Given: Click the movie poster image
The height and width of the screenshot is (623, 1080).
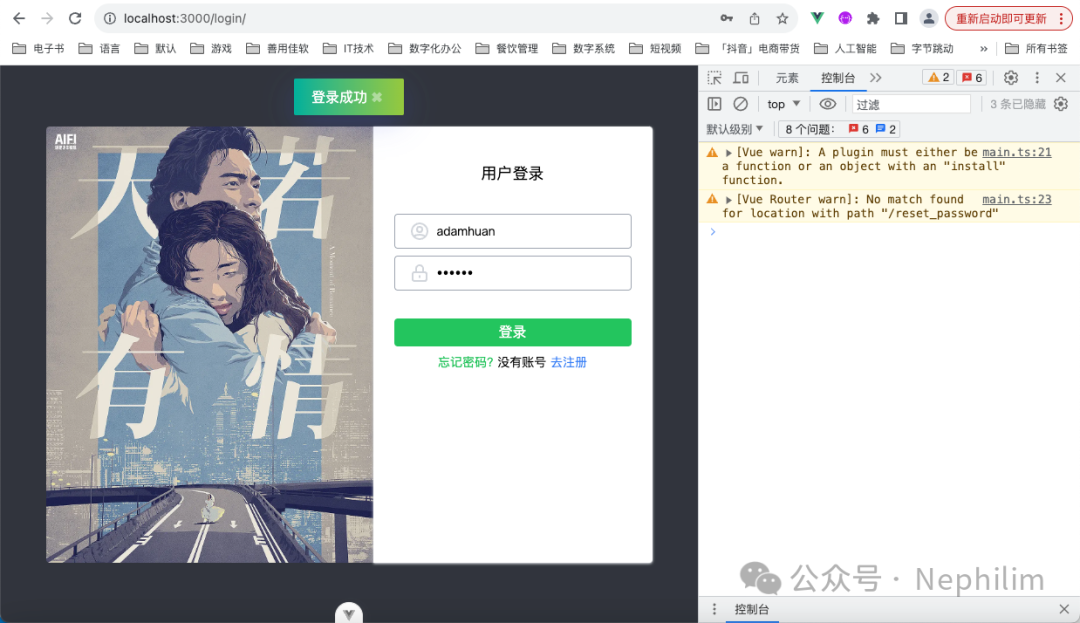Looking at the screenshot, I should [209, 344].
